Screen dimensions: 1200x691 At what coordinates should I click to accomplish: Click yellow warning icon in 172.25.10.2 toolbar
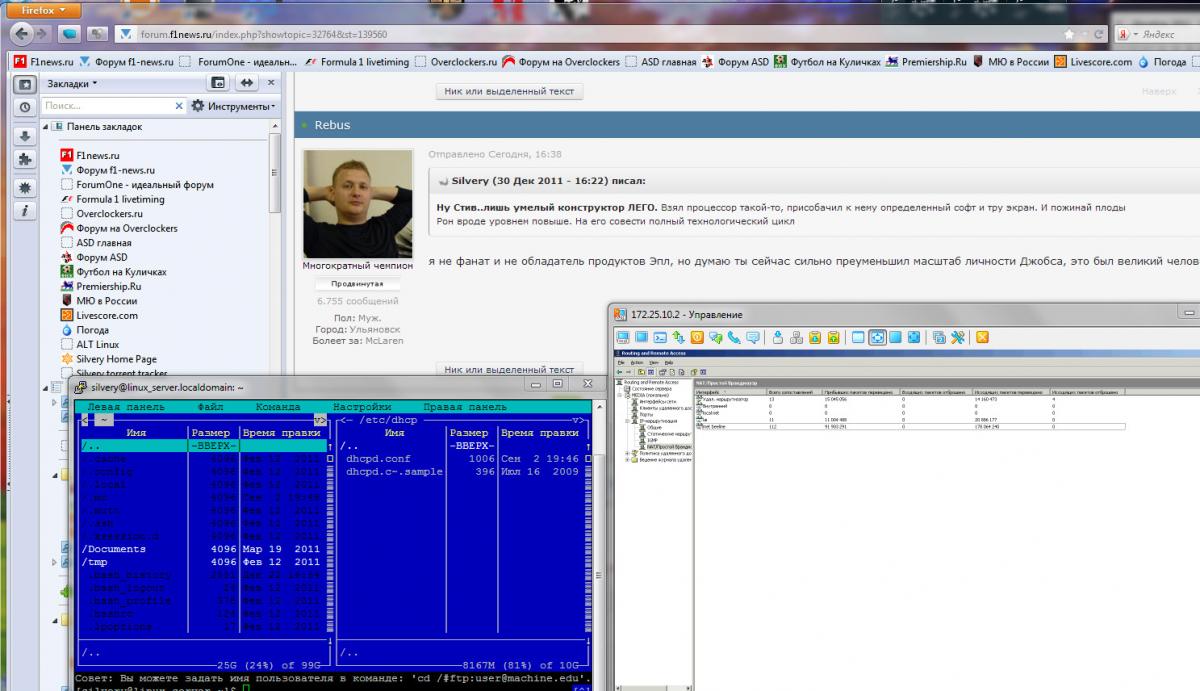(697, 337)
